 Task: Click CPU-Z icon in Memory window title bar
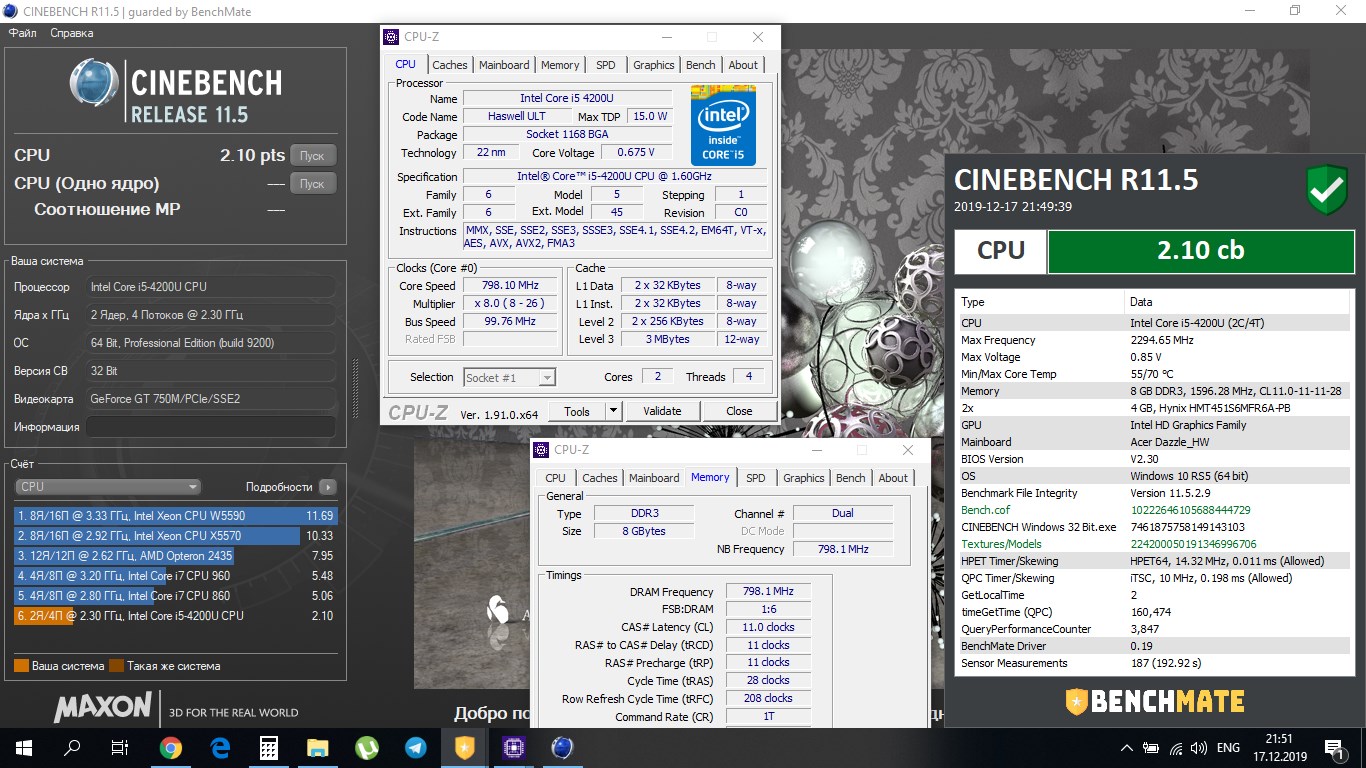541,450
